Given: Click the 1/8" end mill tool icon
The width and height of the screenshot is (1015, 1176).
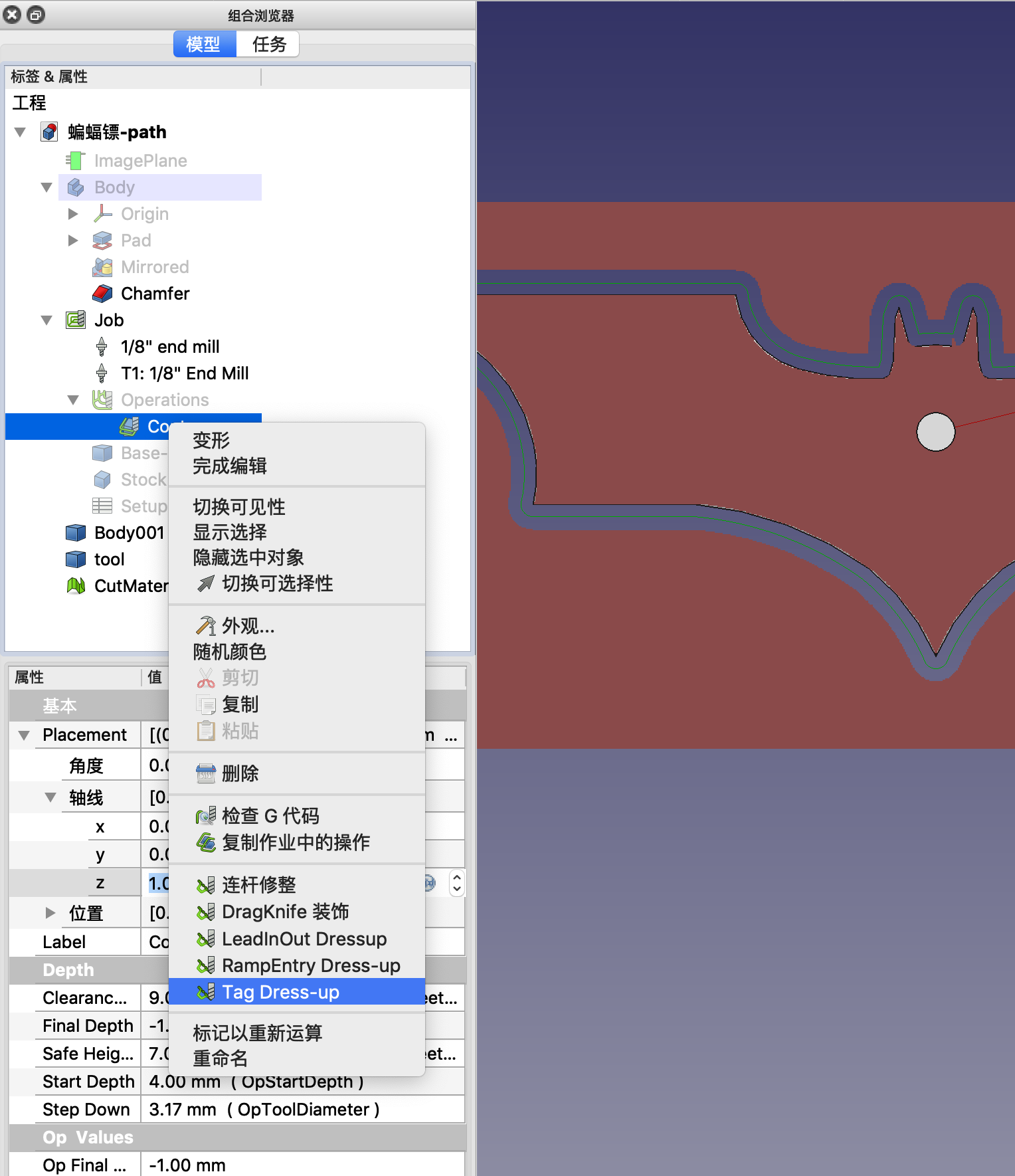Looking at the screenshot, I should click(x=102, y=346).
